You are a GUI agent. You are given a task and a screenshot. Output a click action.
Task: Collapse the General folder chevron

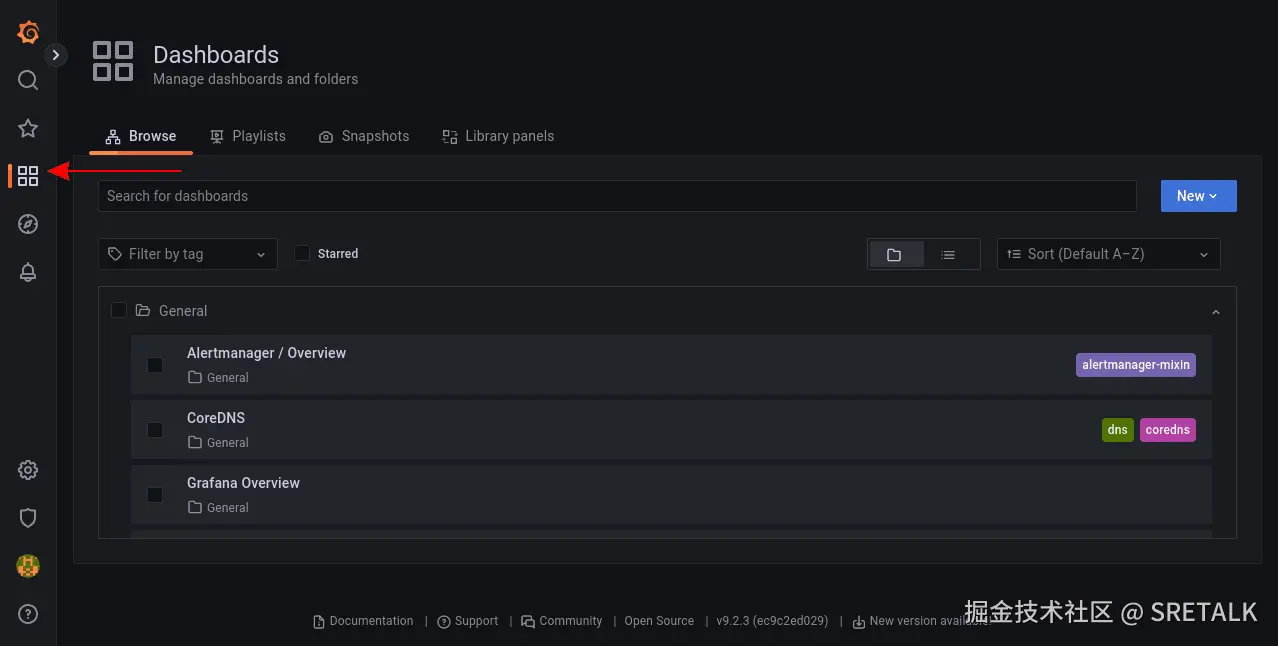point(1216,312)
